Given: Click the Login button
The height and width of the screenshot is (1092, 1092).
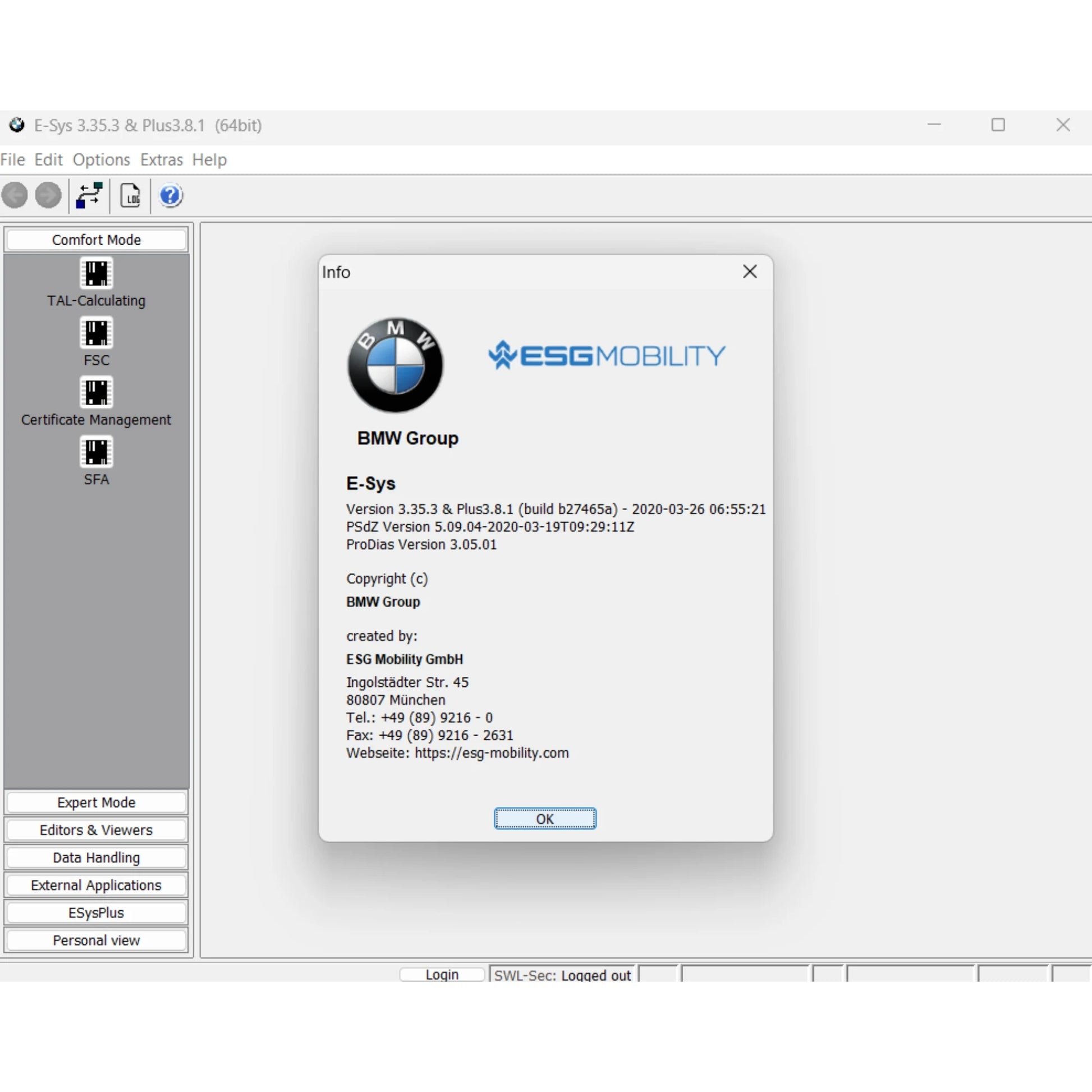Looking at the screenshot, I should (442, 974).
